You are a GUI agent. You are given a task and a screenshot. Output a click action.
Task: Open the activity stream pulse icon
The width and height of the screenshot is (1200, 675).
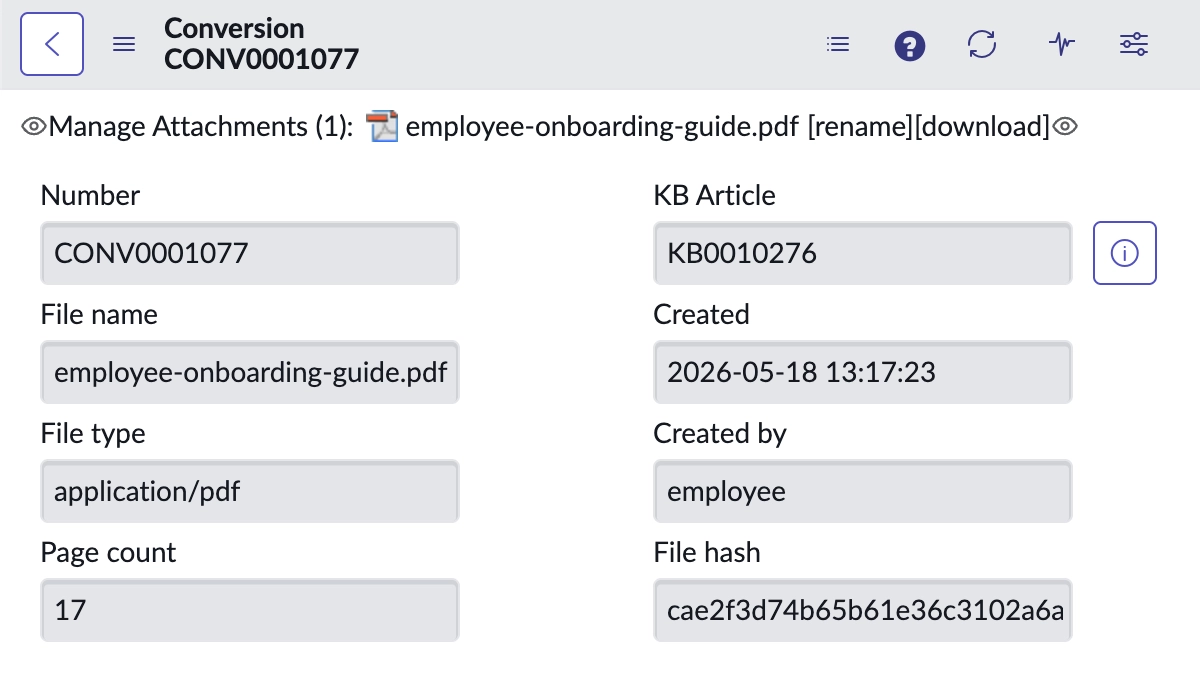1062,44
